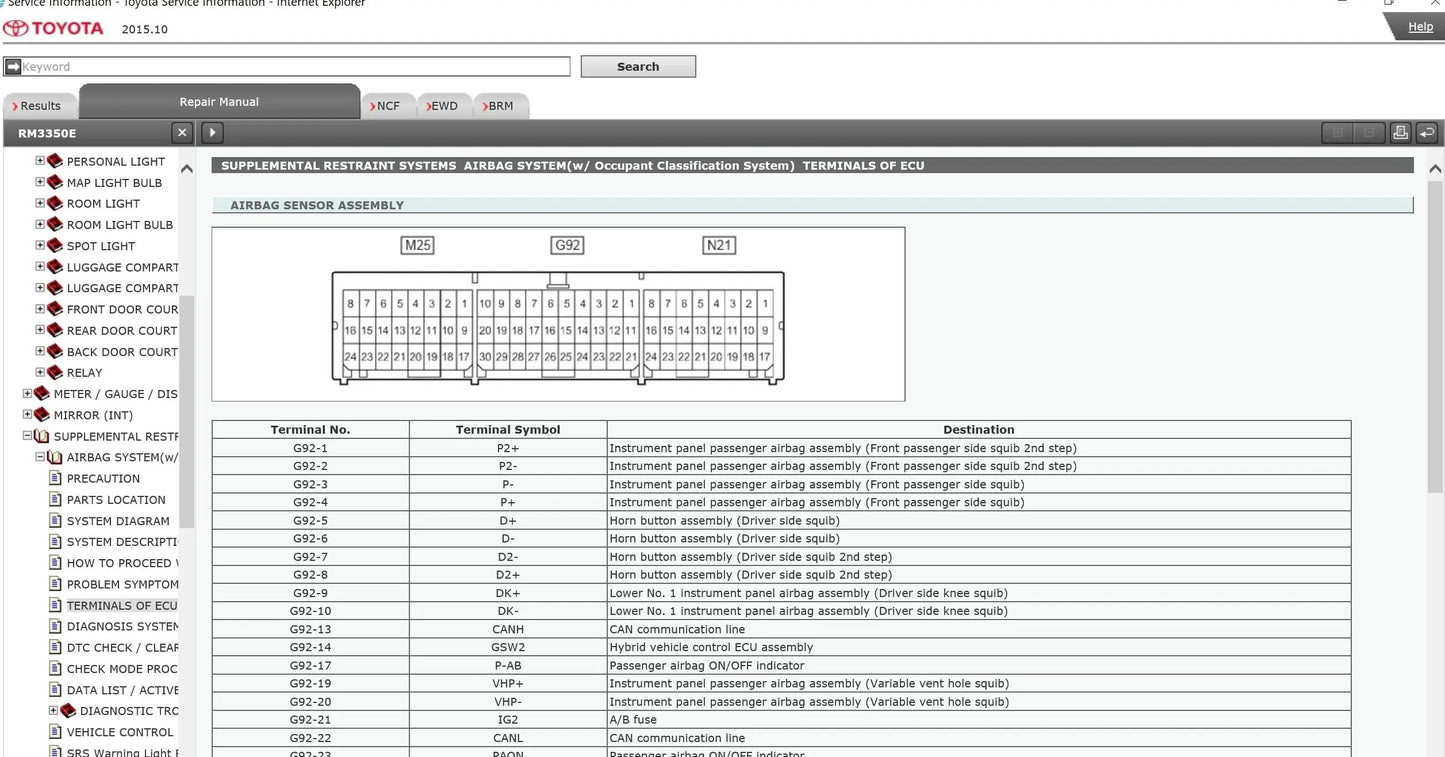Expand the MIRROR (INT) section
This screenshot has height=757, width=1445.
(x=28, y=415)
